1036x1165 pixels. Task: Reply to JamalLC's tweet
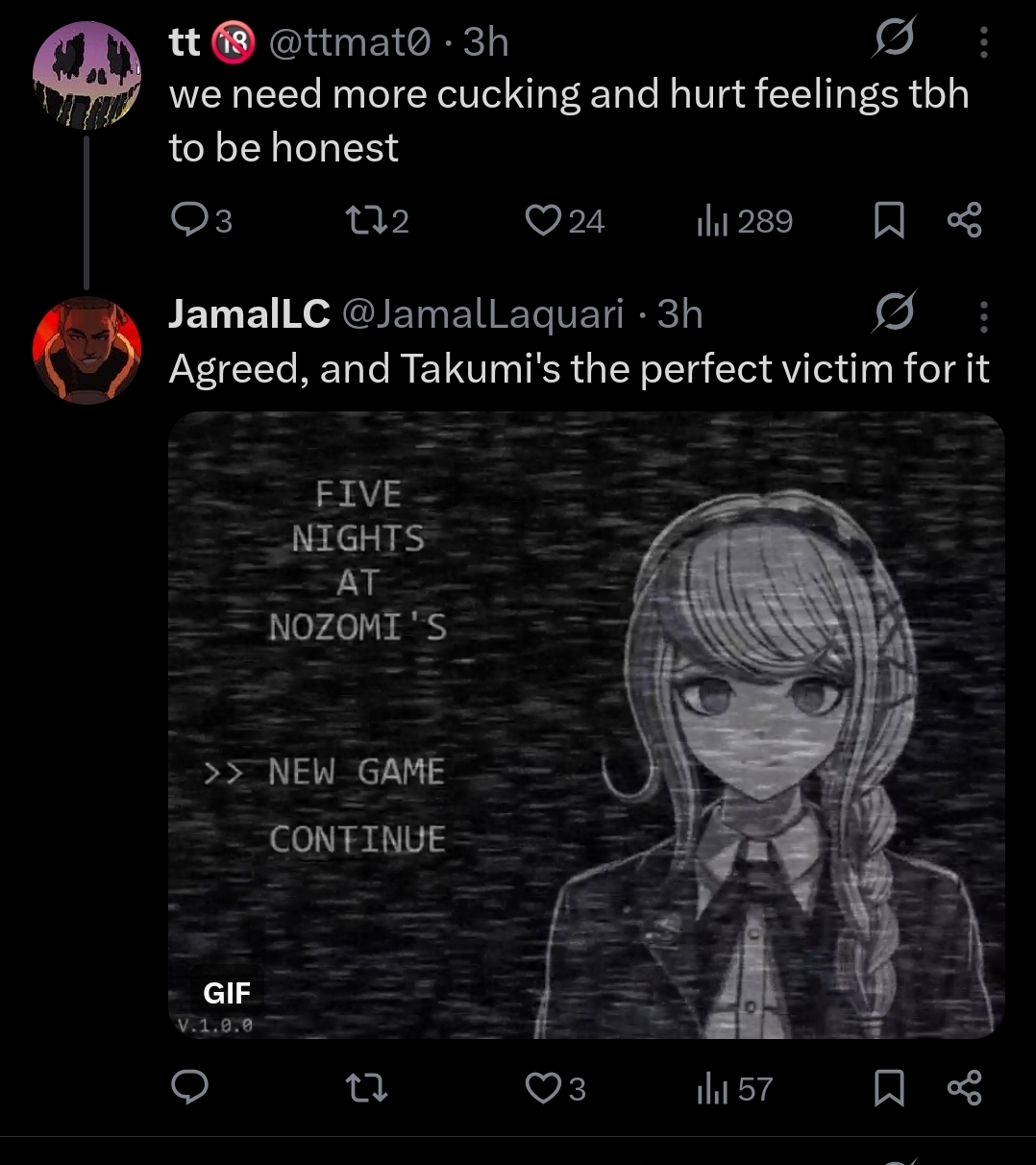[x=189, y=1088]
